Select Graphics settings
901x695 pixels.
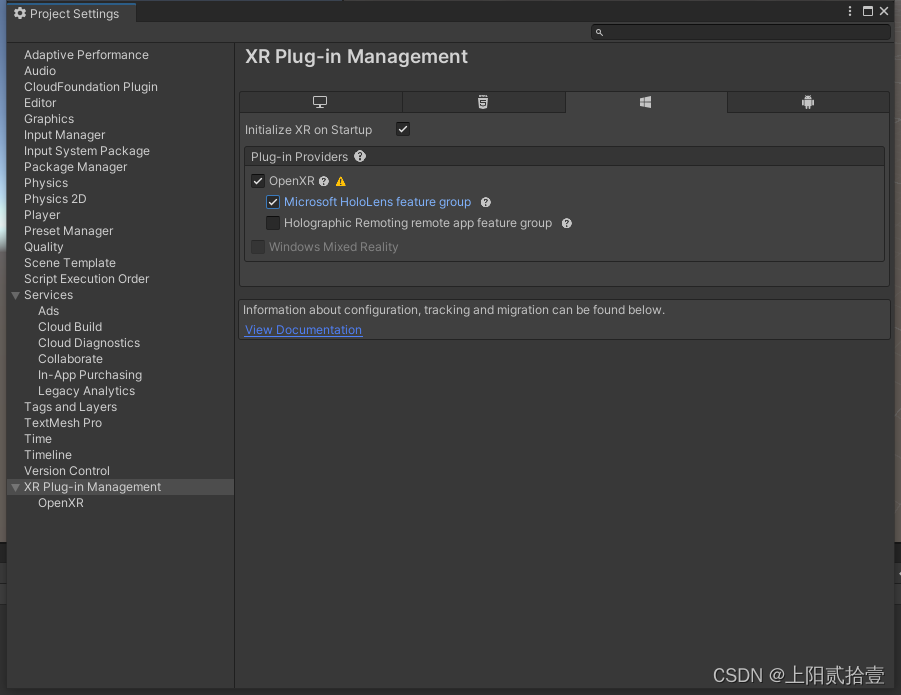tap(49, 119)
